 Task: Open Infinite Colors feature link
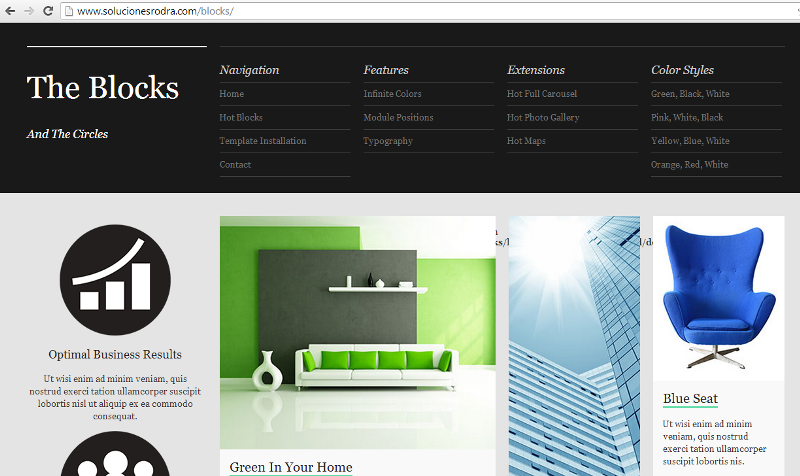[x=392, y=94]
